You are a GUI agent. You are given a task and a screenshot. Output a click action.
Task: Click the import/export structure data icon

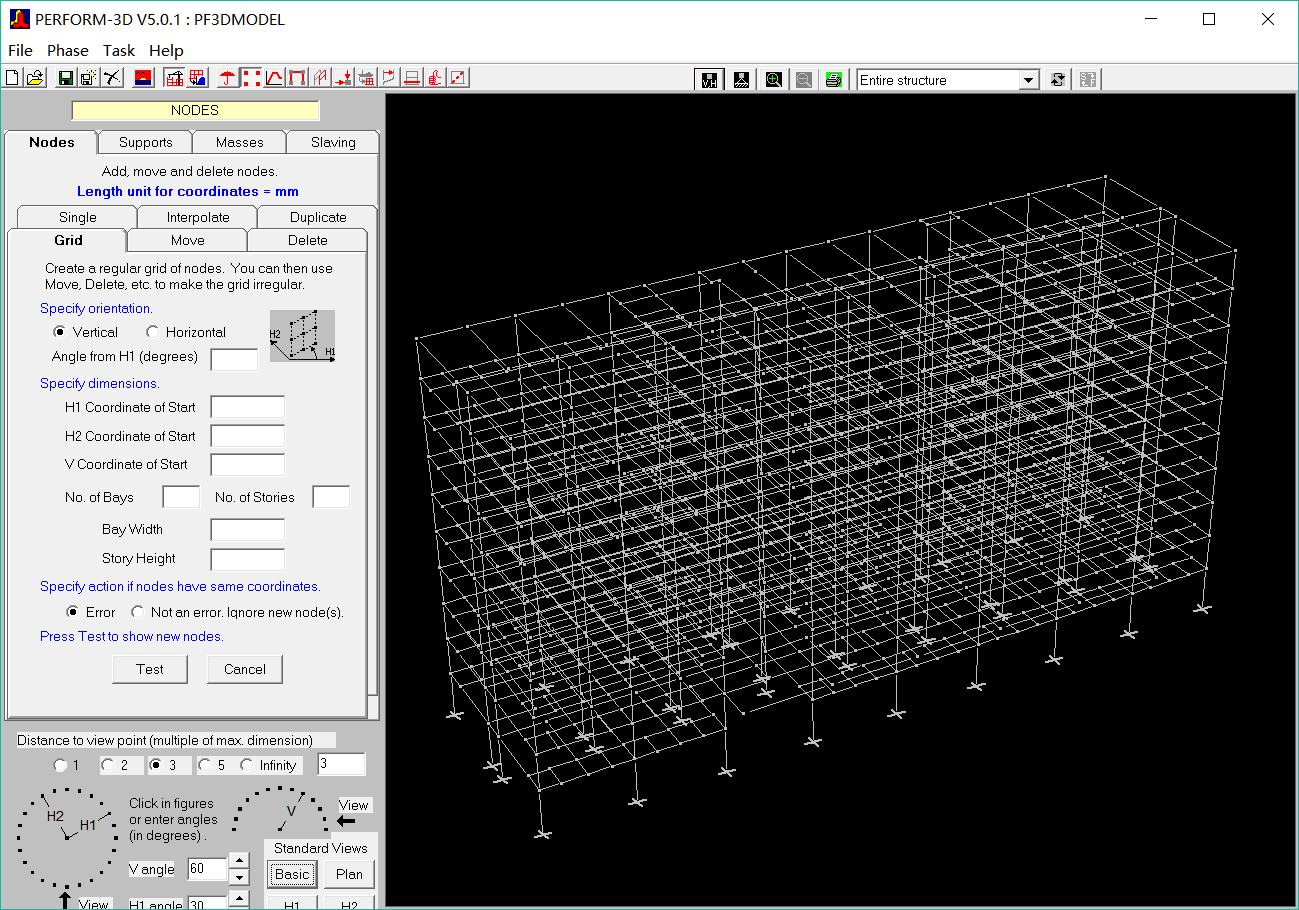pos(366,78)
